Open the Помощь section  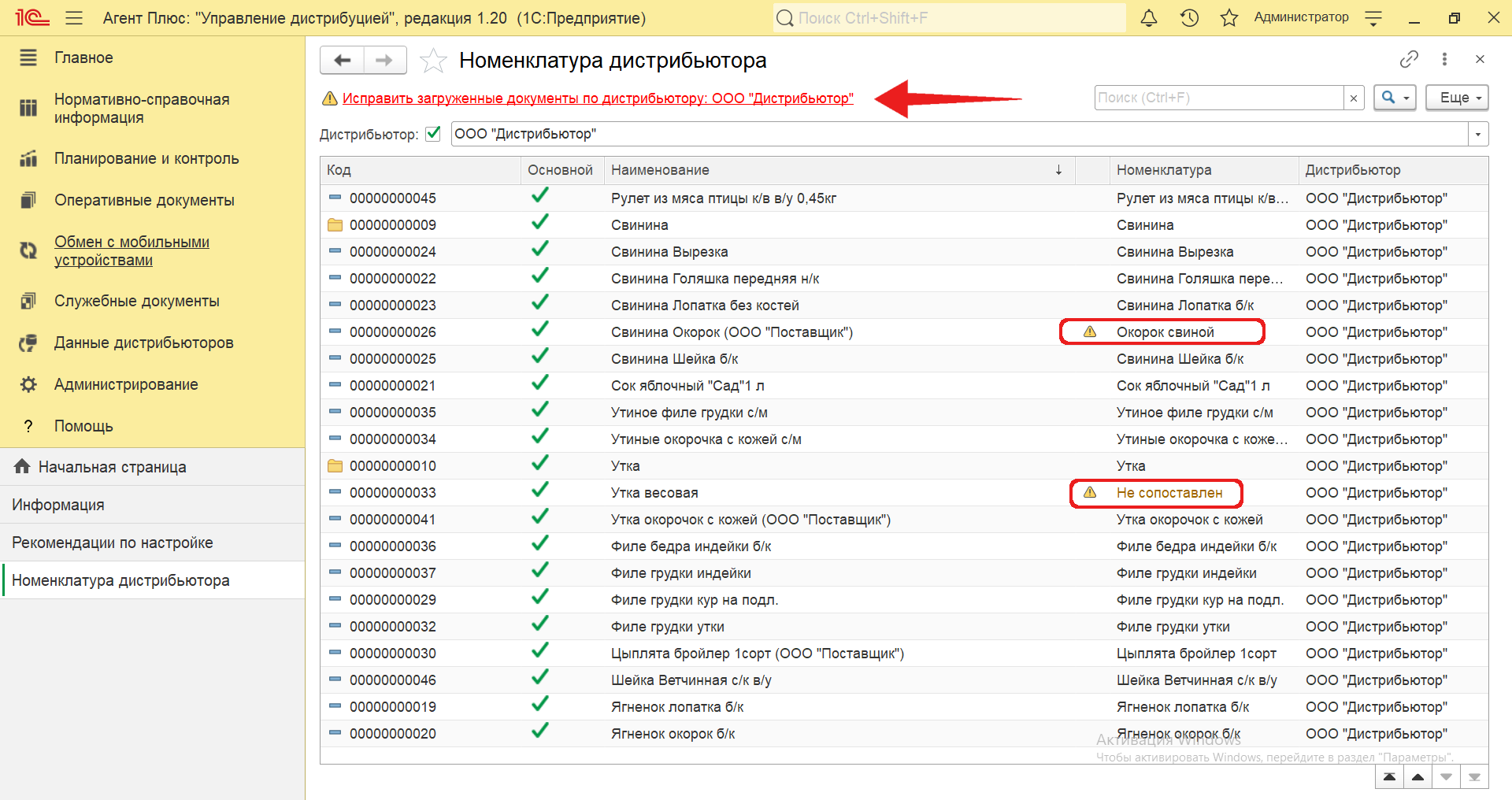coord(83,426)
